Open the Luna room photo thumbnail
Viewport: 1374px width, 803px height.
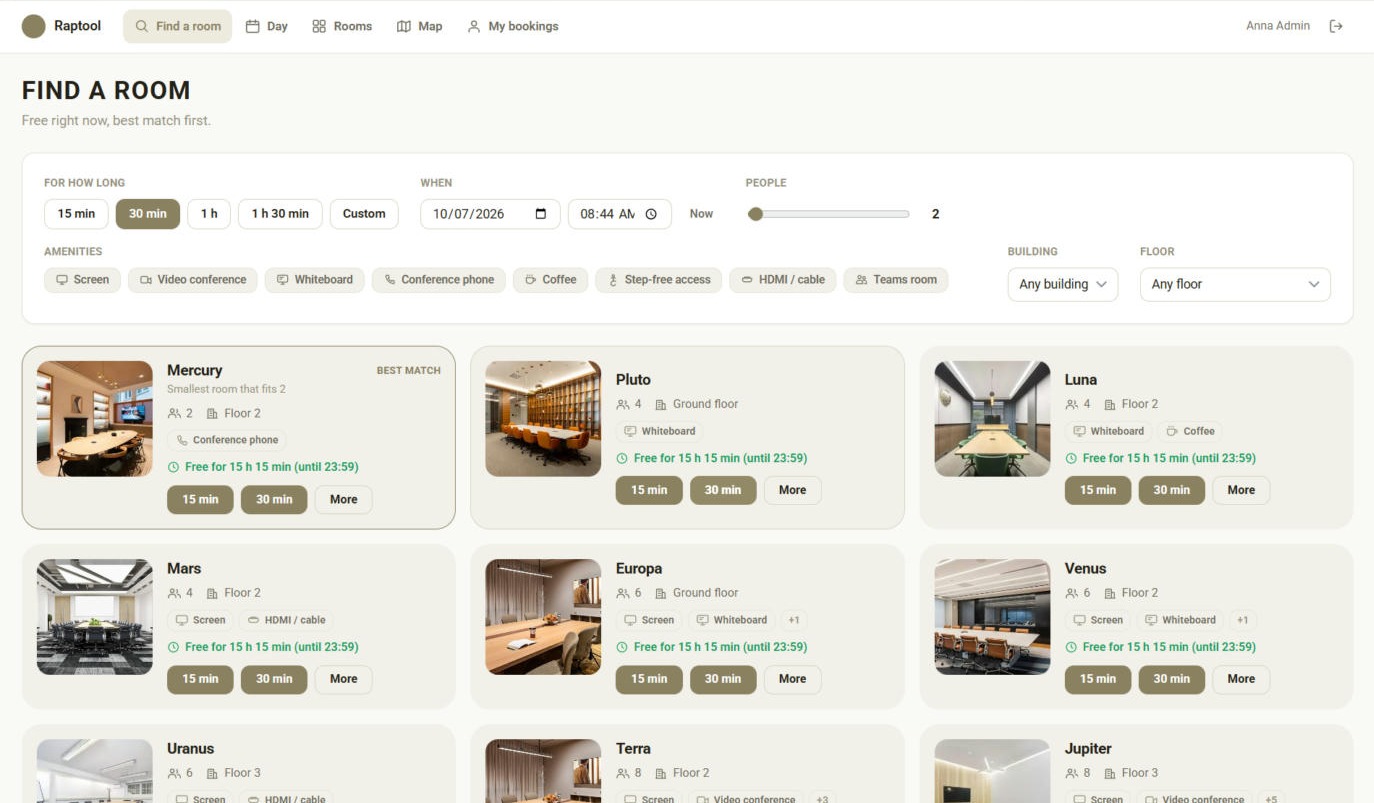pyautogui.click(x=992, y=419)
